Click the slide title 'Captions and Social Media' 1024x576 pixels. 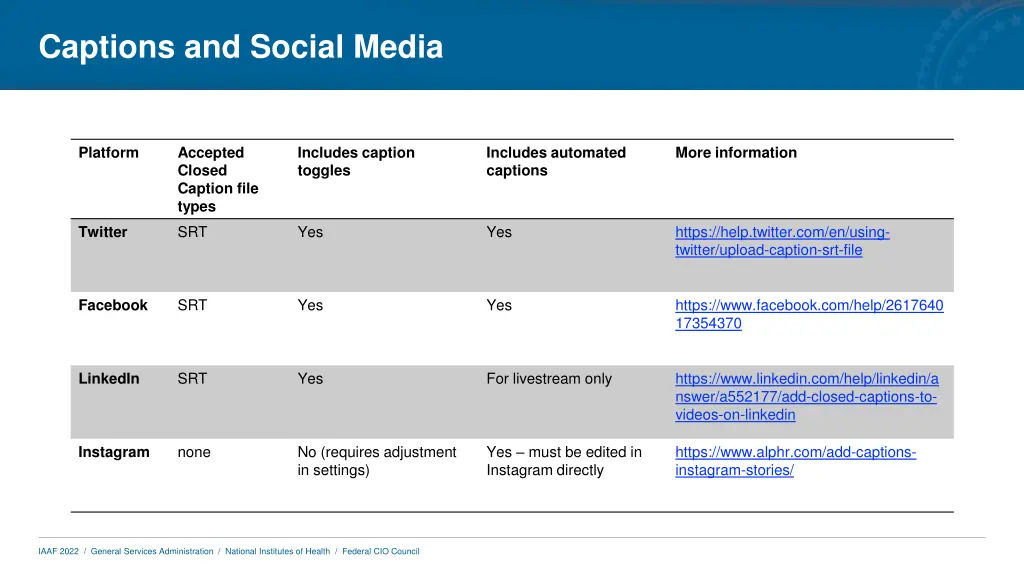click(241, 47)
